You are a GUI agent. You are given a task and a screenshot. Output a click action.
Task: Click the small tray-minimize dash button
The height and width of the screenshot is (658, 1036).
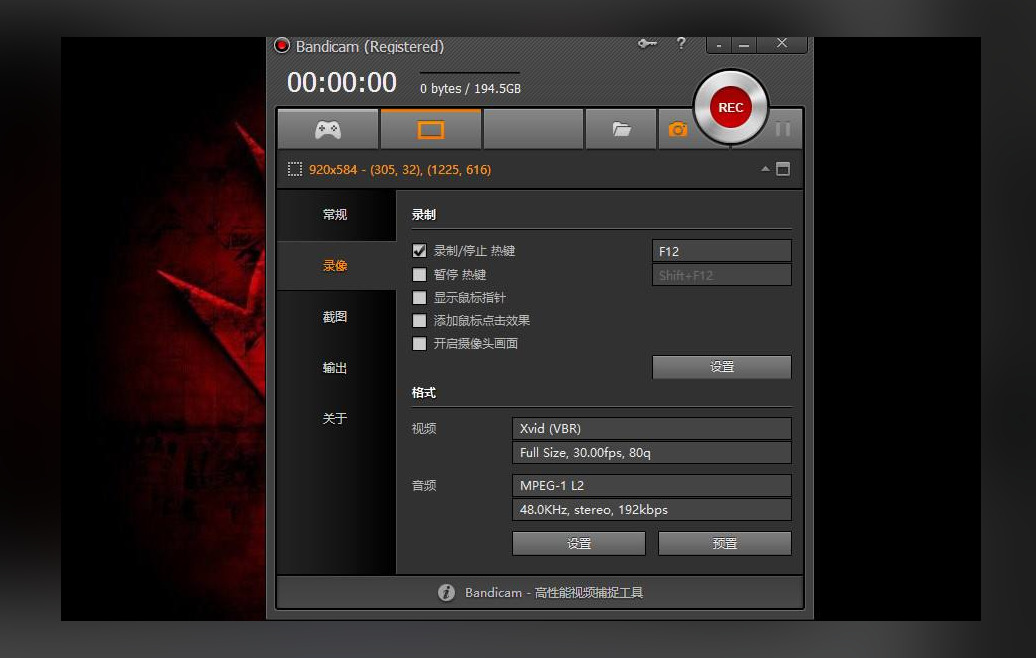(x=719, y=45)
